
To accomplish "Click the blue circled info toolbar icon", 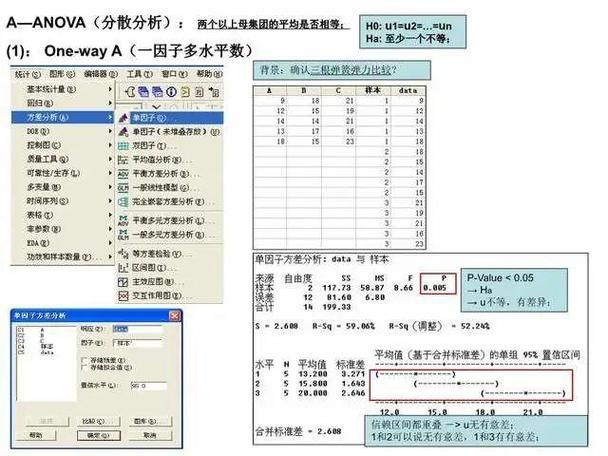I will pos(171,92).
